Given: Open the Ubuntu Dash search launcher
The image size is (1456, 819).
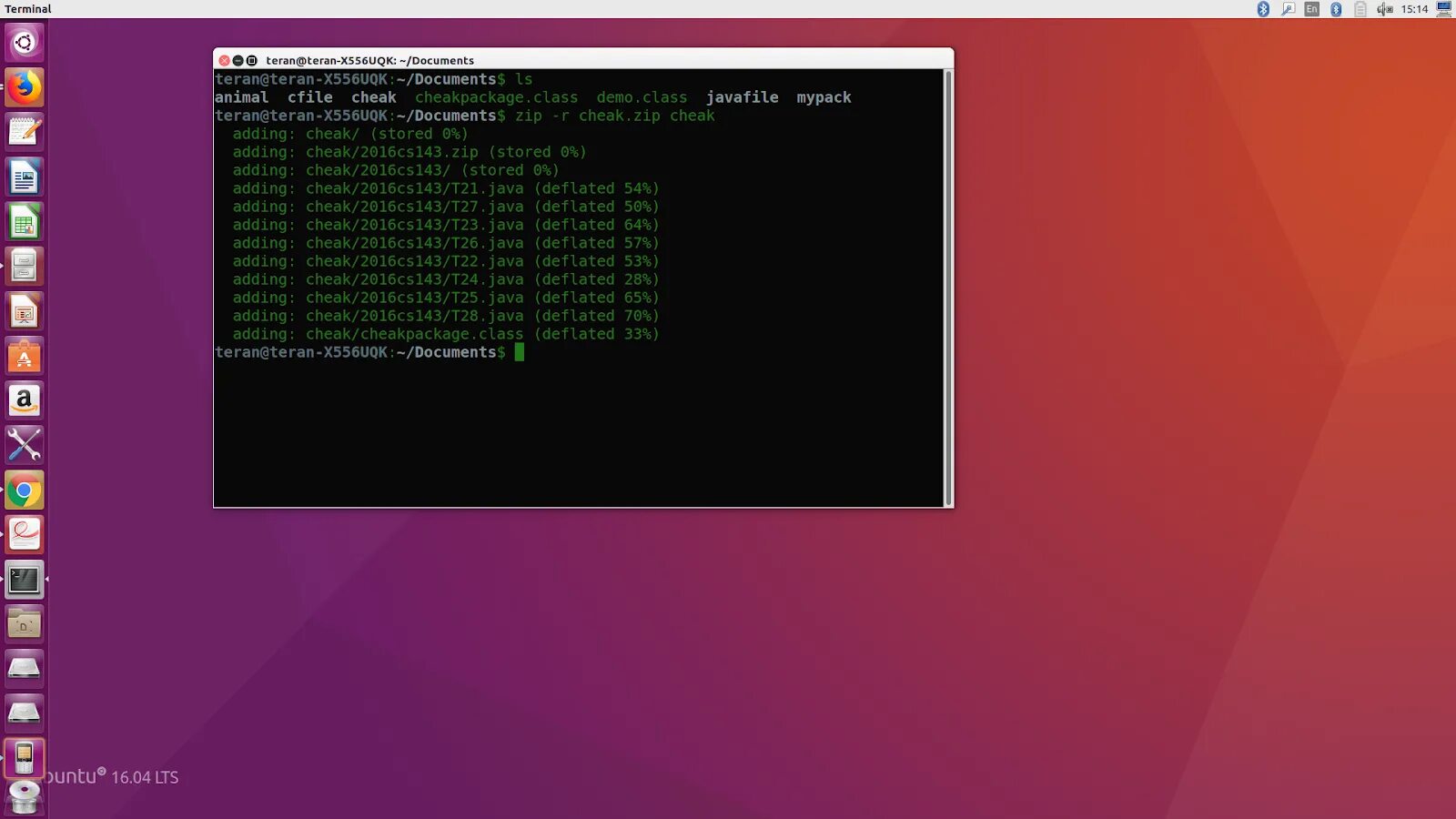Looking at the screenshot, I should click(25, 43).
